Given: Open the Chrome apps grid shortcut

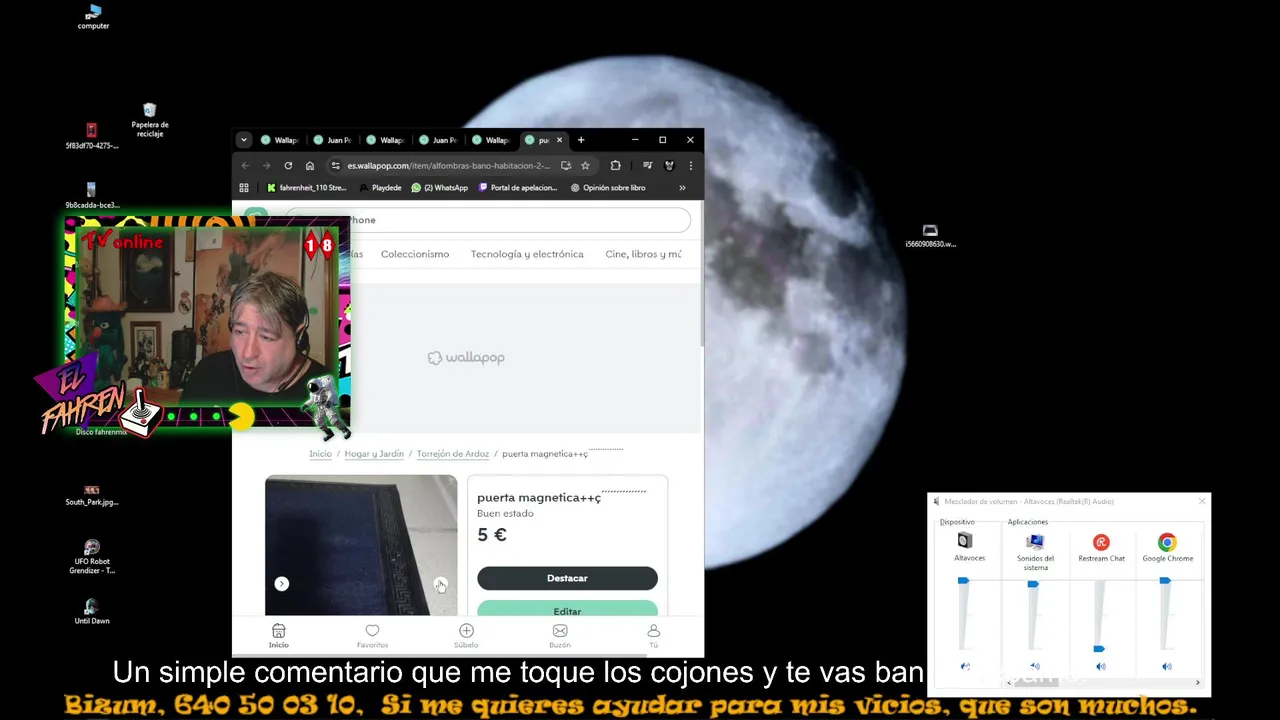Looking at the screenshot, I should pos(244,188).
